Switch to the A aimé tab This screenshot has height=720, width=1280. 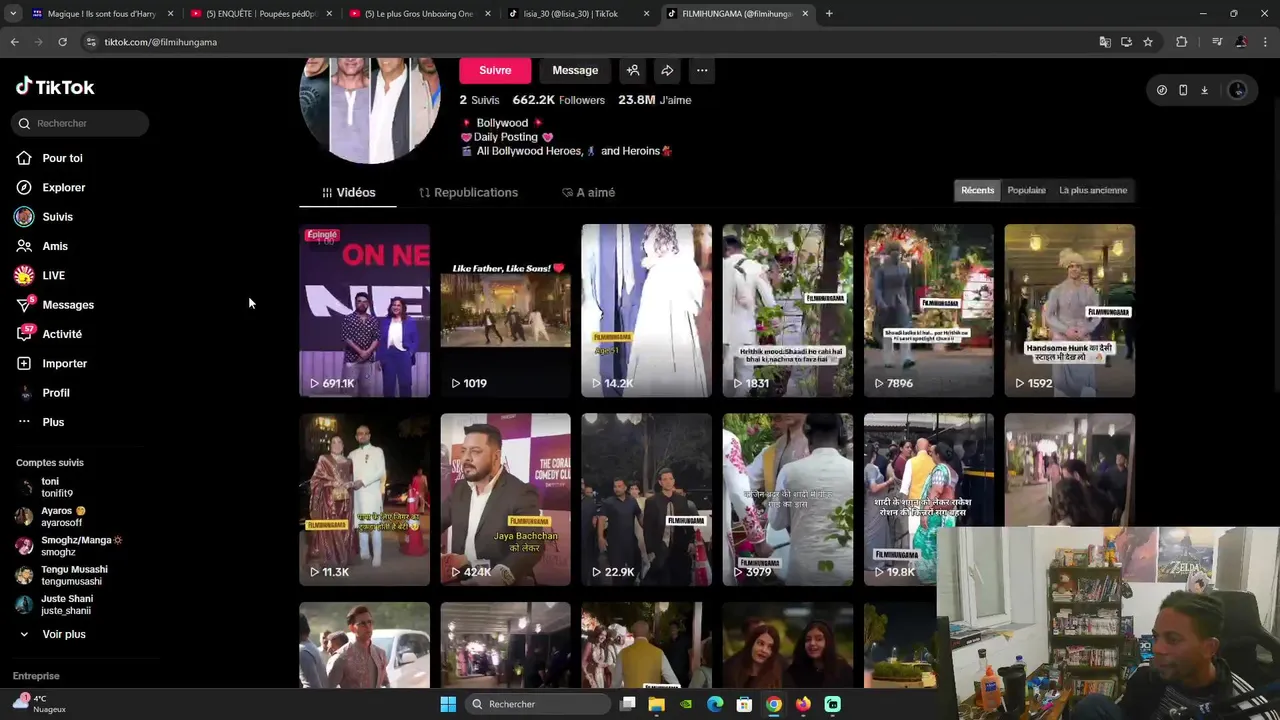[588, 192]
